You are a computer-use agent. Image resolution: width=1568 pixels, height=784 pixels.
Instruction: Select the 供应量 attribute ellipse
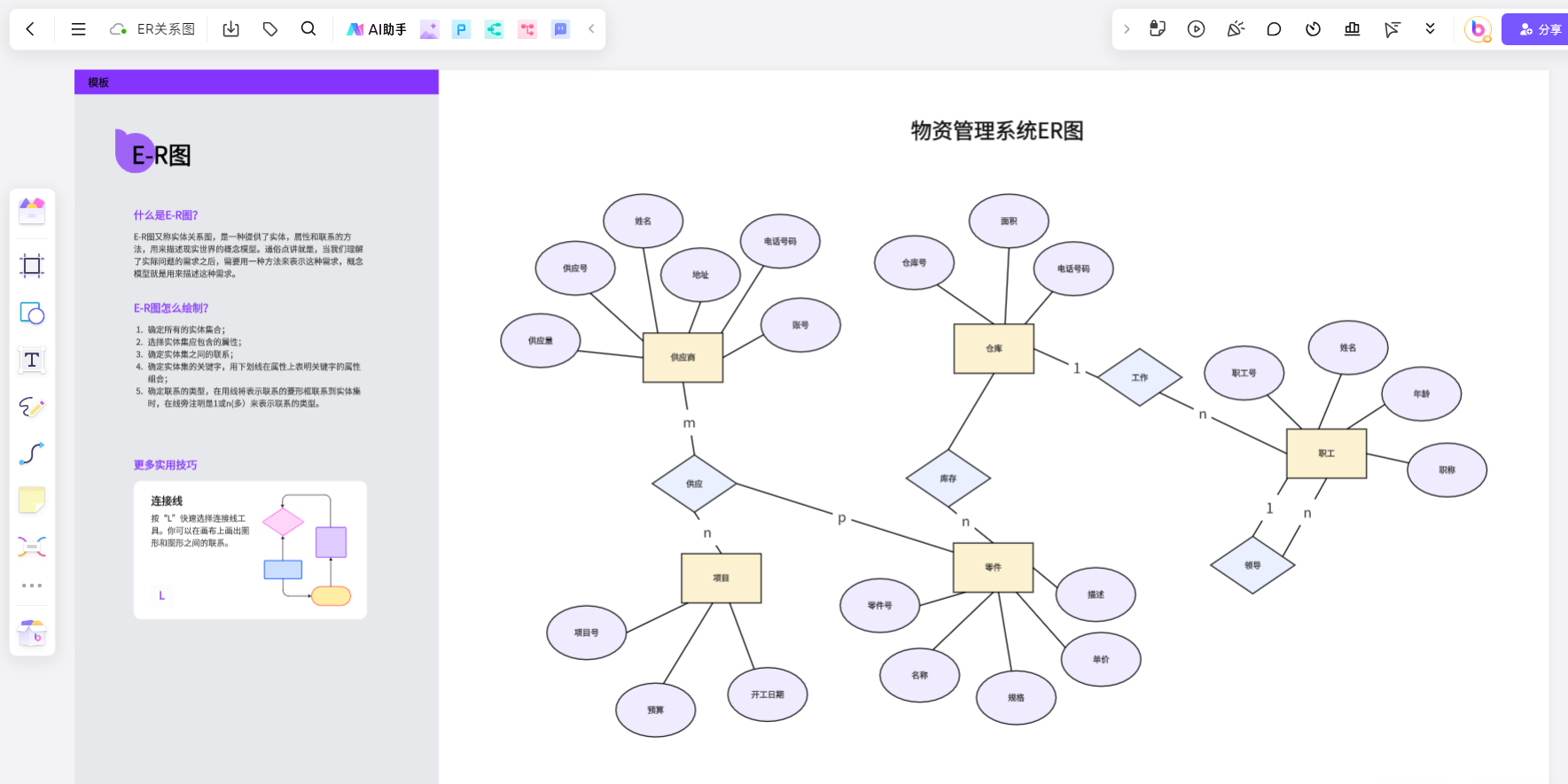(x=541, y=340)
